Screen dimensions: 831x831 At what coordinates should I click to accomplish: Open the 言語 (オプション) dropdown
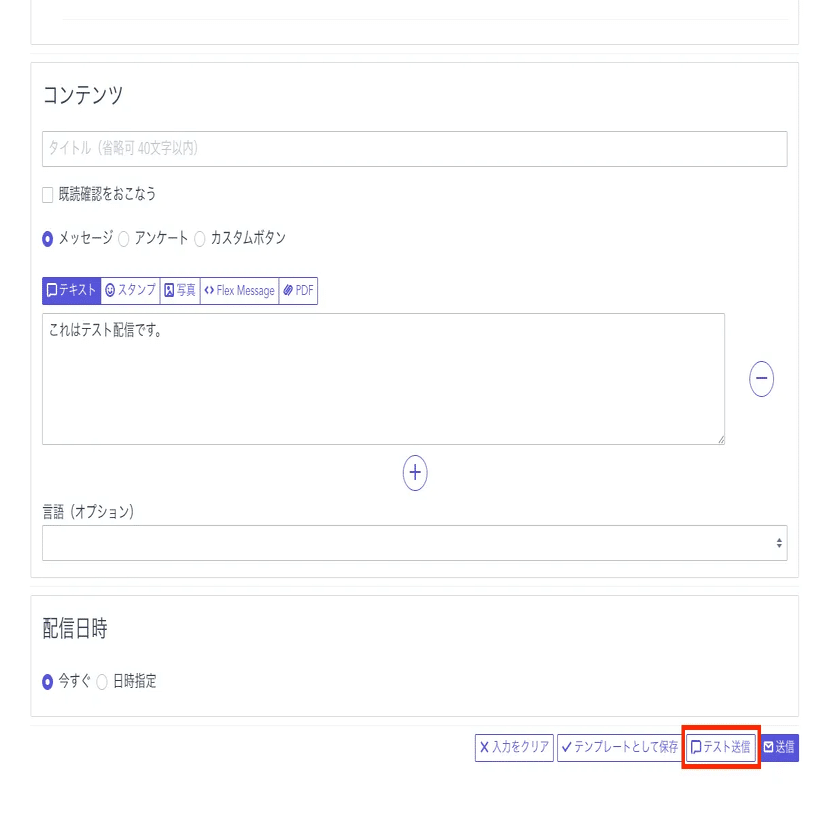pyautogui.click(x=413, y=543)
